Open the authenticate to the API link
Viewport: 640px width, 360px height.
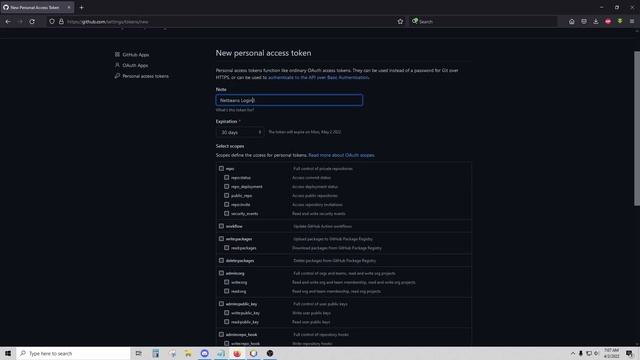tap(318, 77)
